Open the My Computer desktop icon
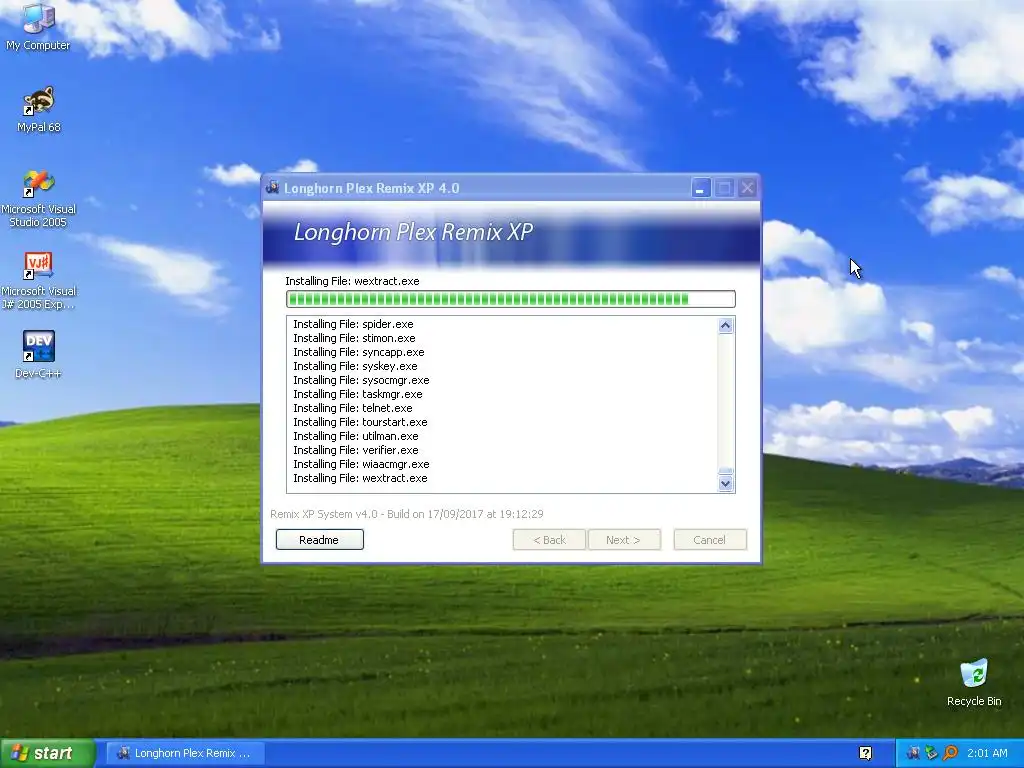Image resolution: width=1024 pixels, height=768 pixels. [x=38, y=26]
